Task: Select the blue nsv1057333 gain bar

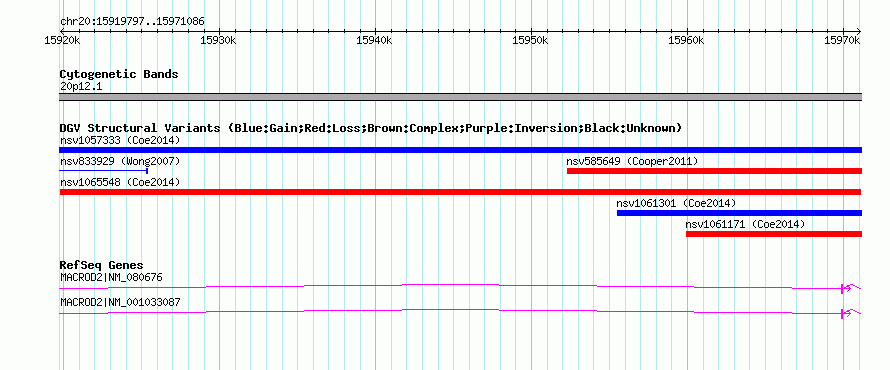Action: 460,150
